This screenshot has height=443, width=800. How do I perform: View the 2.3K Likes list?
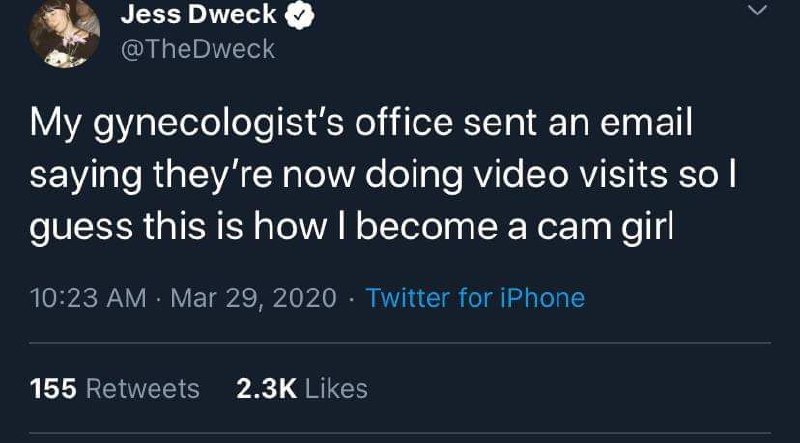[x=302, y=389]
